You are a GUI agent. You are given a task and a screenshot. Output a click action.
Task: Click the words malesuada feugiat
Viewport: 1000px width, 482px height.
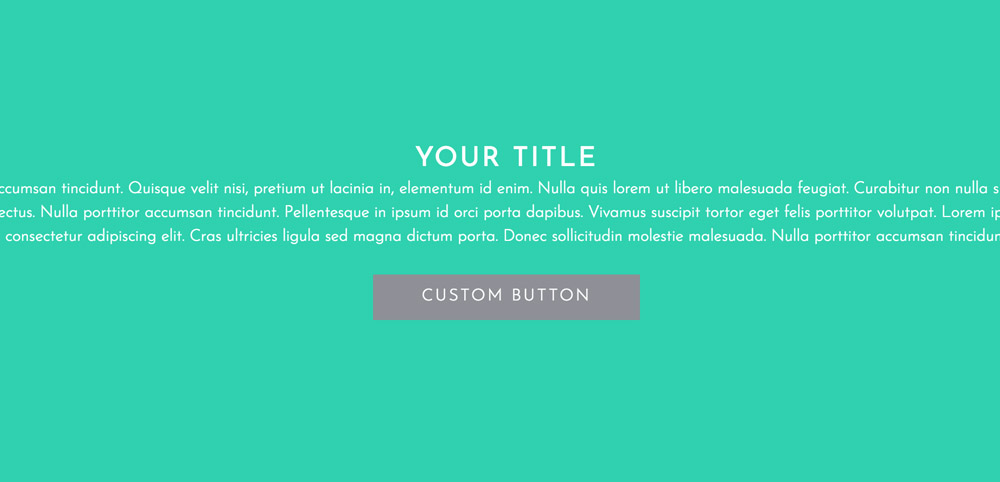pyautogui.click(x=784, y=189)
